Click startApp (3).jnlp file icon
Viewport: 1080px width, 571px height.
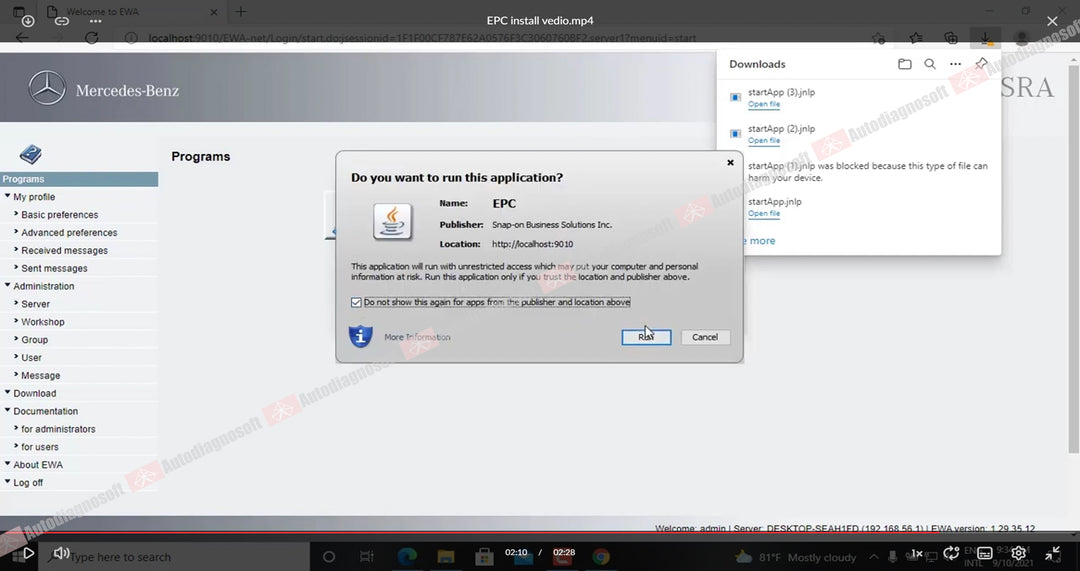point(735,97)
